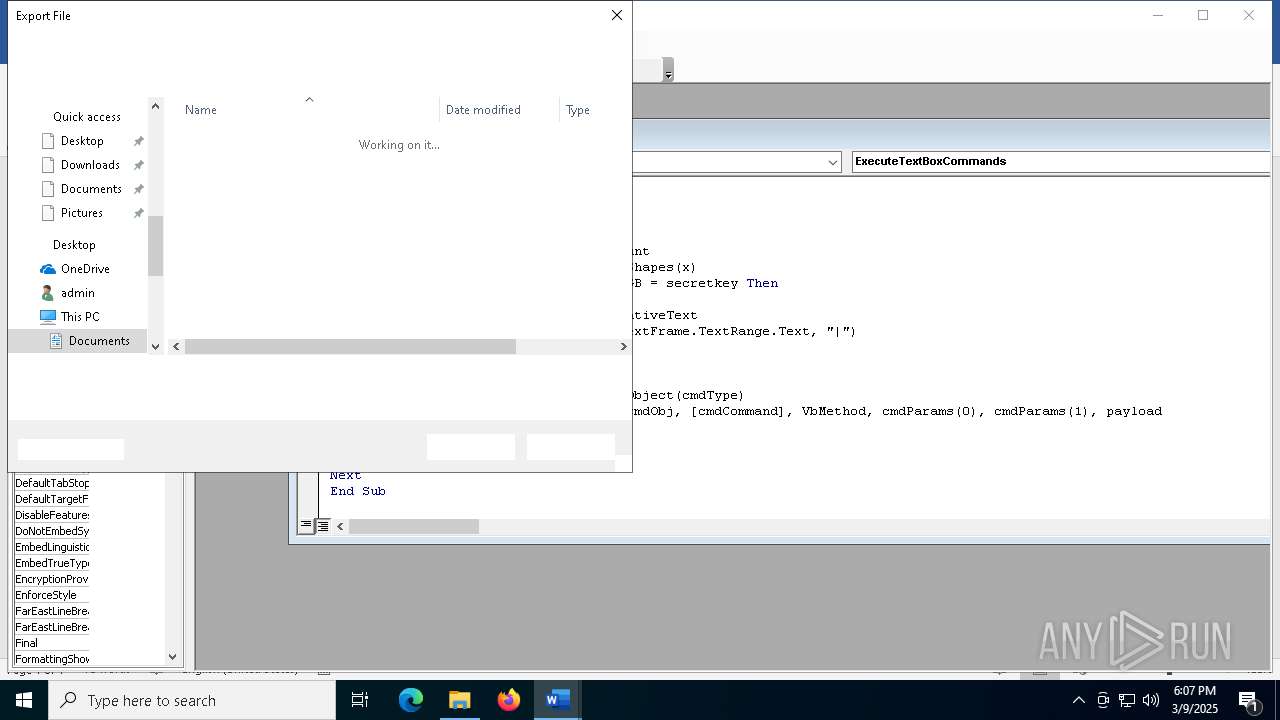Open Desktop under Quick access
Screen dimensions: 1280x720
coord(82,141)
